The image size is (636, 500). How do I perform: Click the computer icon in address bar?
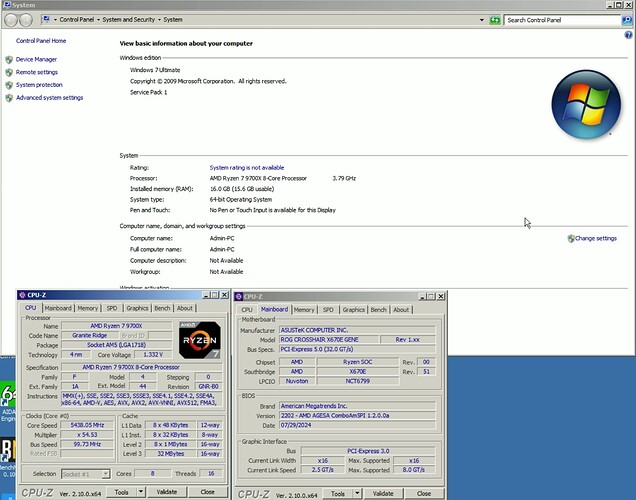46,19
